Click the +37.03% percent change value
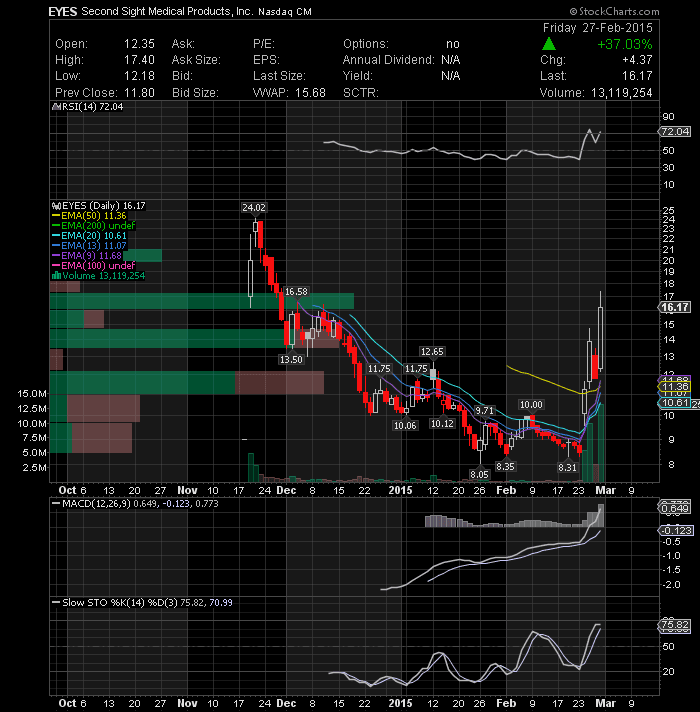700x712 pixels. pos(625,44)
